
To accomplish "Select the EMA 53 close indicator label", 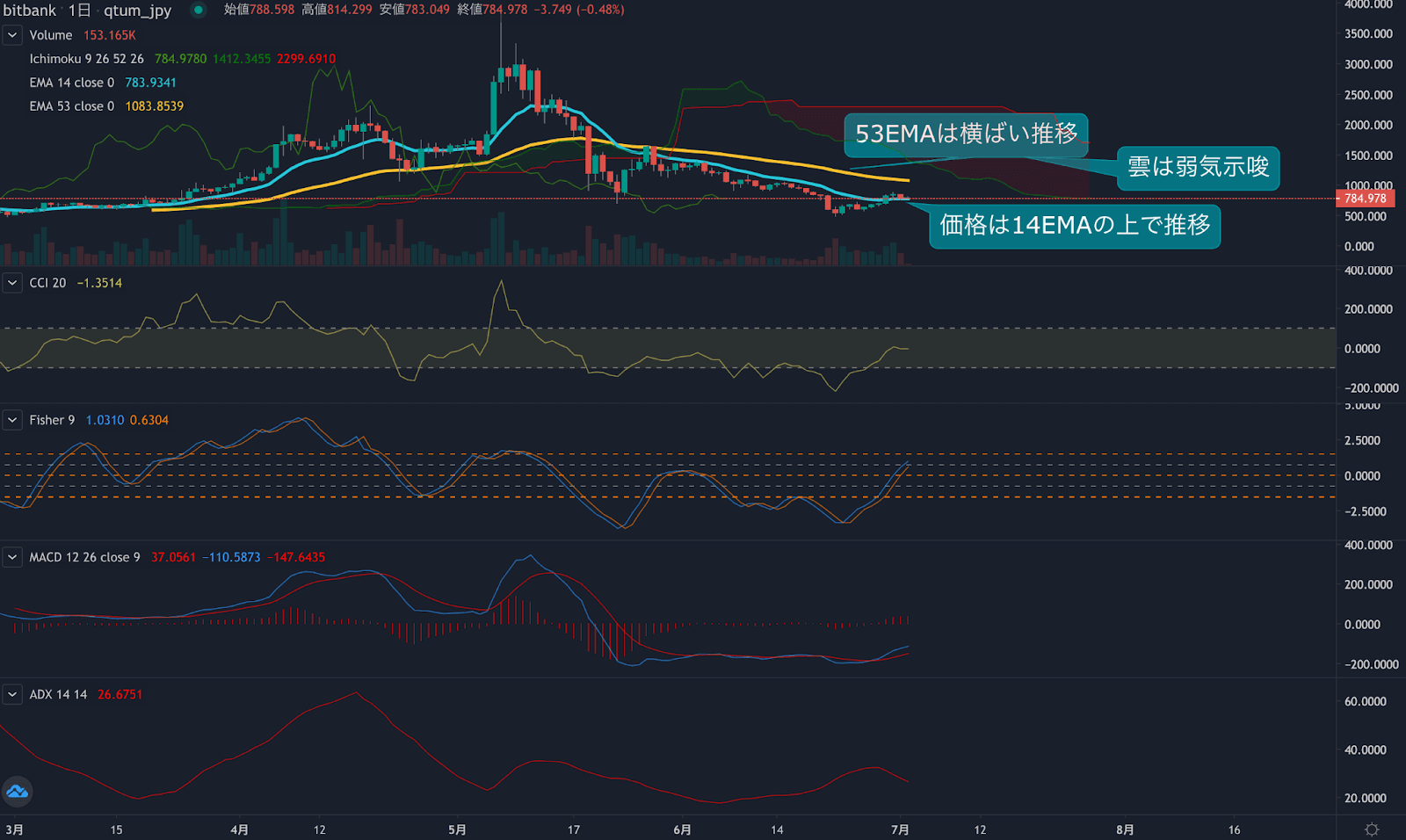I will point(71,106).
